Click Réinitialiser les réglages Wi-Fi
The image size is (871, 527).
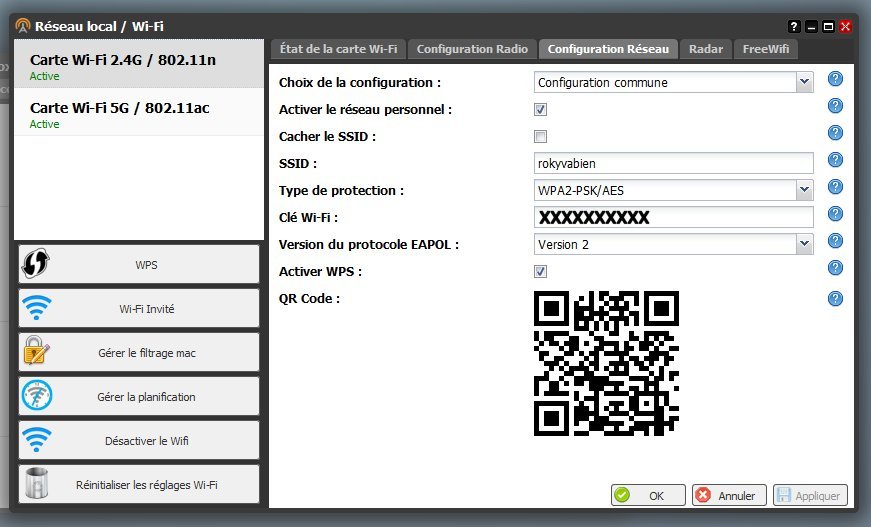pyautogui.click(x=139, y=484)
